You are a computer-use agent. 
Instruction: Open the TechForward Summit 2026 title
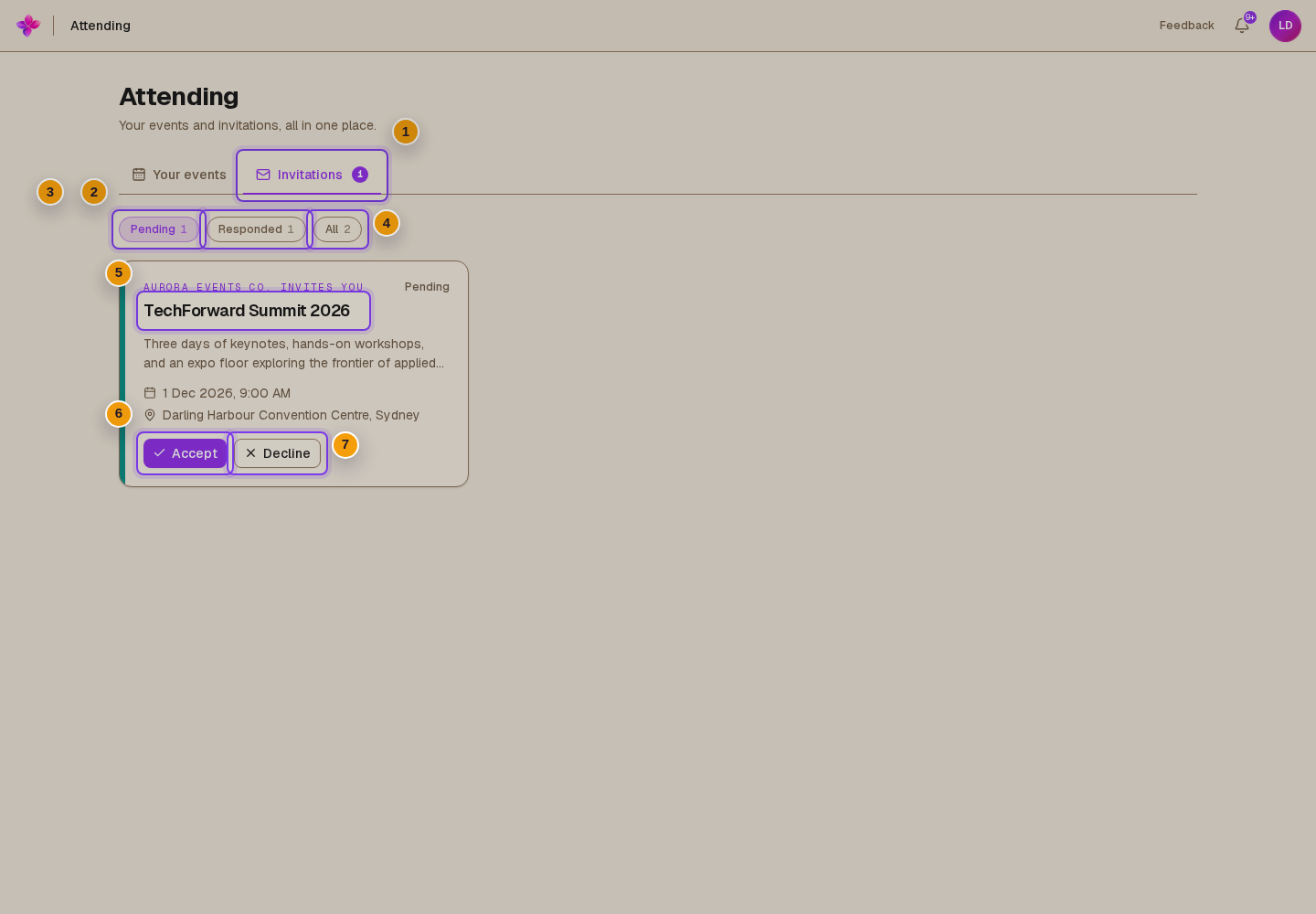[247, 311]
